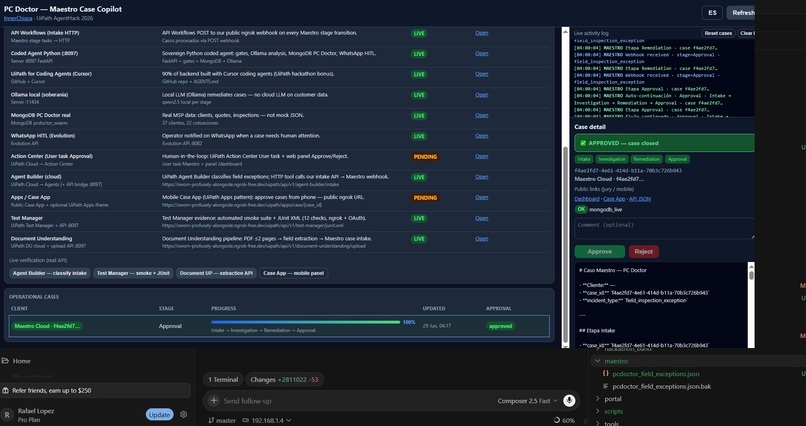The height and width of the screenshot is (426, 806).
Task: Click Test Manager — smoke + JUnit button
Action: (133, 273)
